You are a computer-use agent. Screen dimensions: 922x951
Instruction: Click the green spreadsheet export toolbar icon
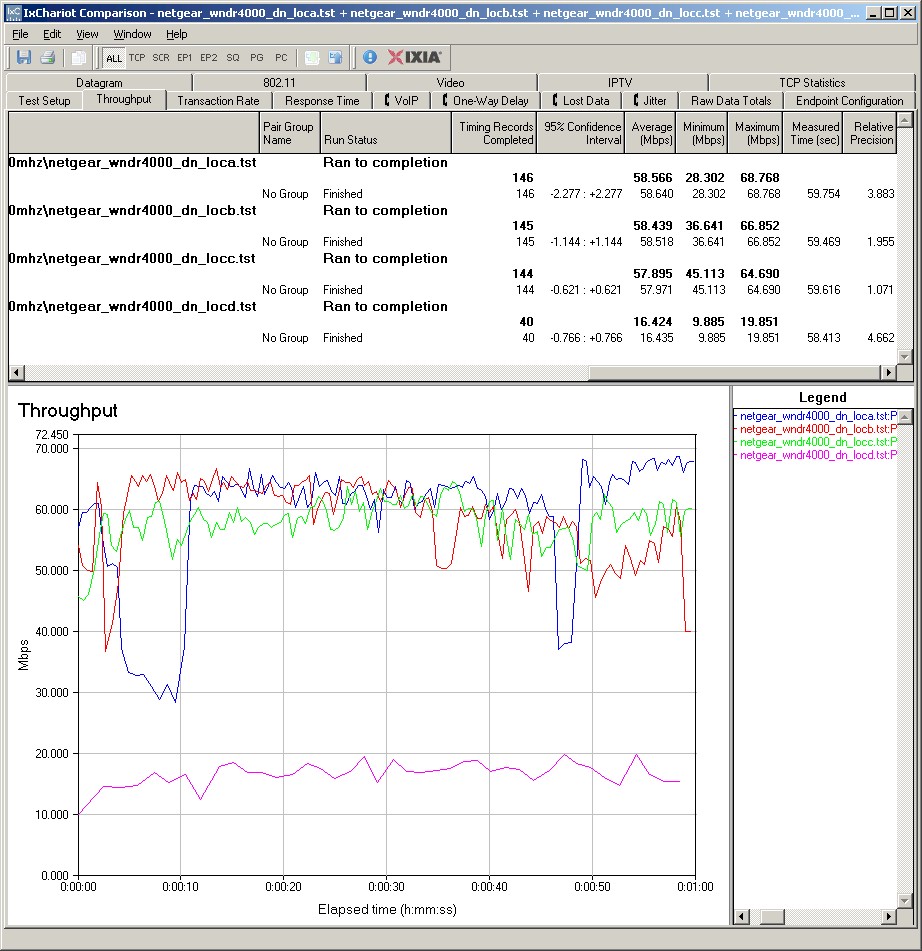[312, 58]
